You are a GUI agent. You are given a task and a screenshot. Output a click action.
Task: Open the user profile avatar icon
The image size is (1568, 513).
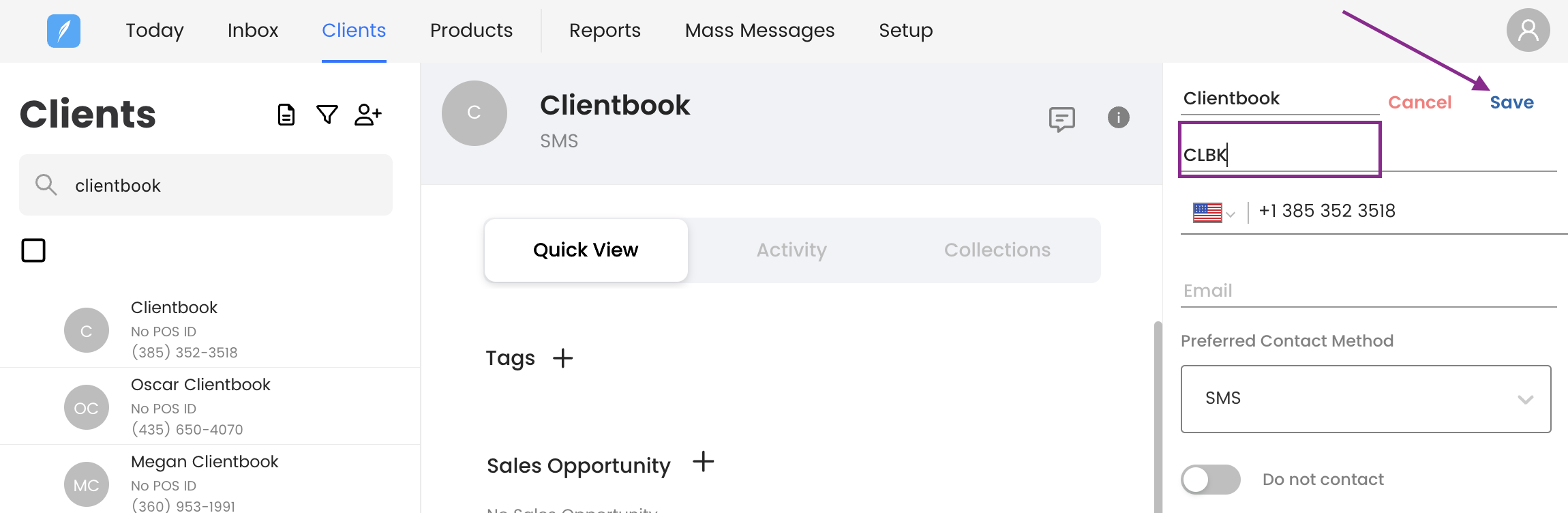[1528, 30]
